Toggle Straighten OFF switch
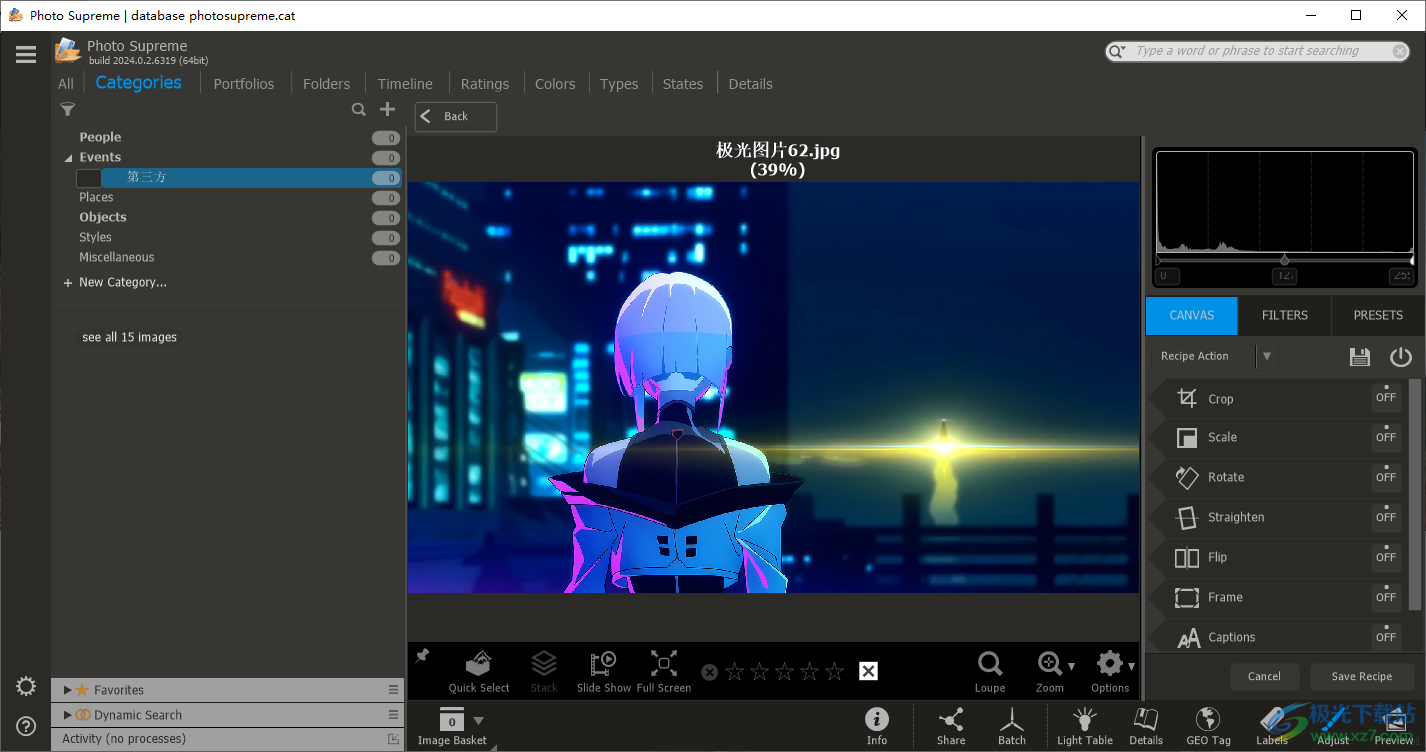1426x752 pixels. click(1386, 518)
